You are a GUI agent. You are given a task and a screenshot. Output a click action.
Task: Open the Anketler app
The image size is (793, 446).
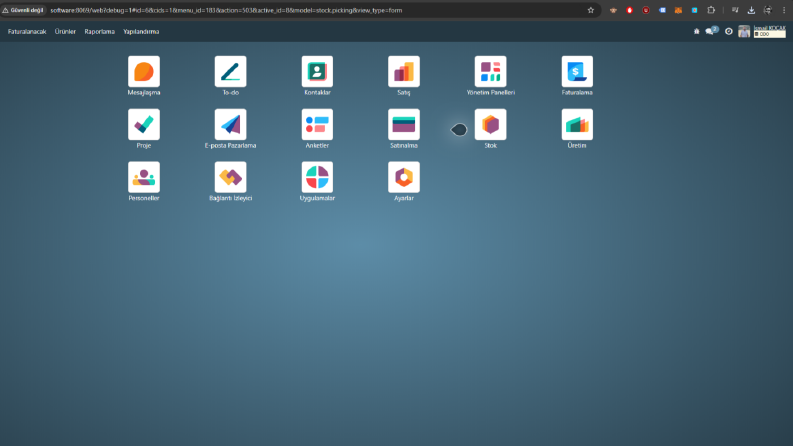pos(317,124)
